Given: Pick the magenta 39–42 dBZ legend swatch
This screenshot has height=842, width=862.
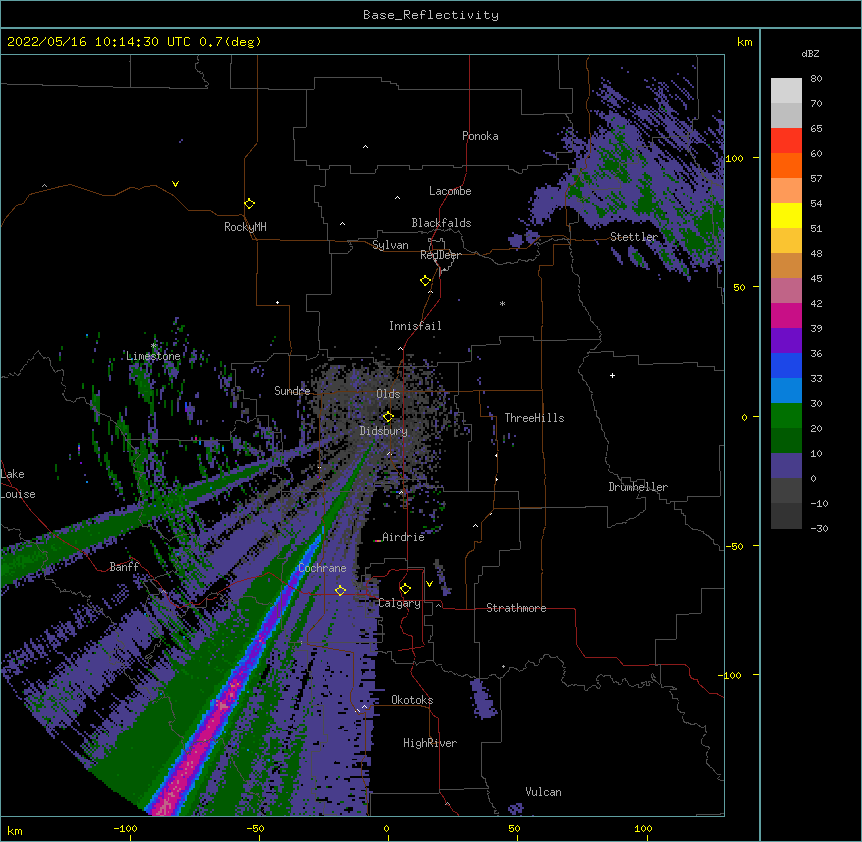Looking at the screenshot, I should point(786,315).
